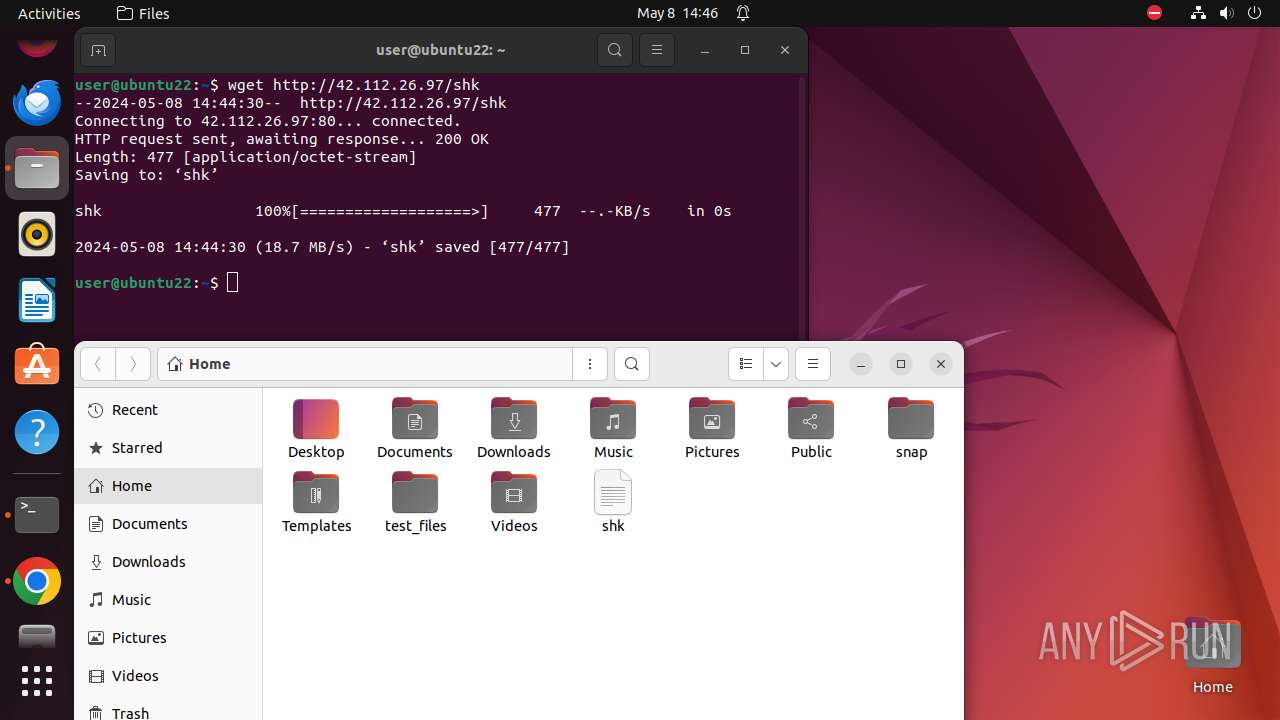
Task: Select Starred in the Files sidebar
Action: [168, 448]
